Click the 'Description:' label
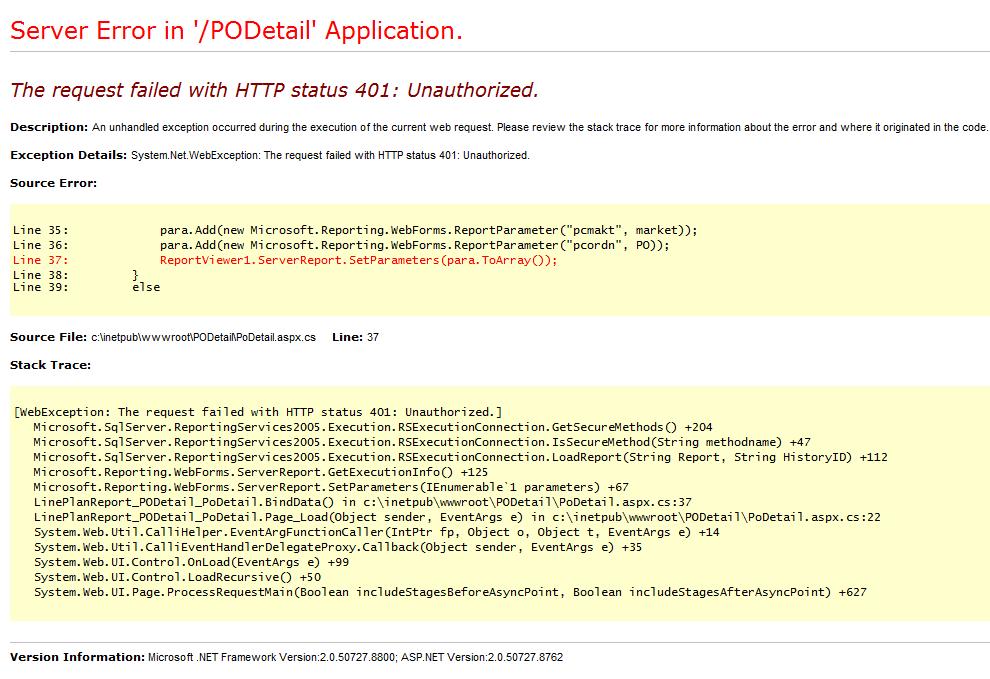The height and width of the screenshot is (679, 990). tap(49, 127)
